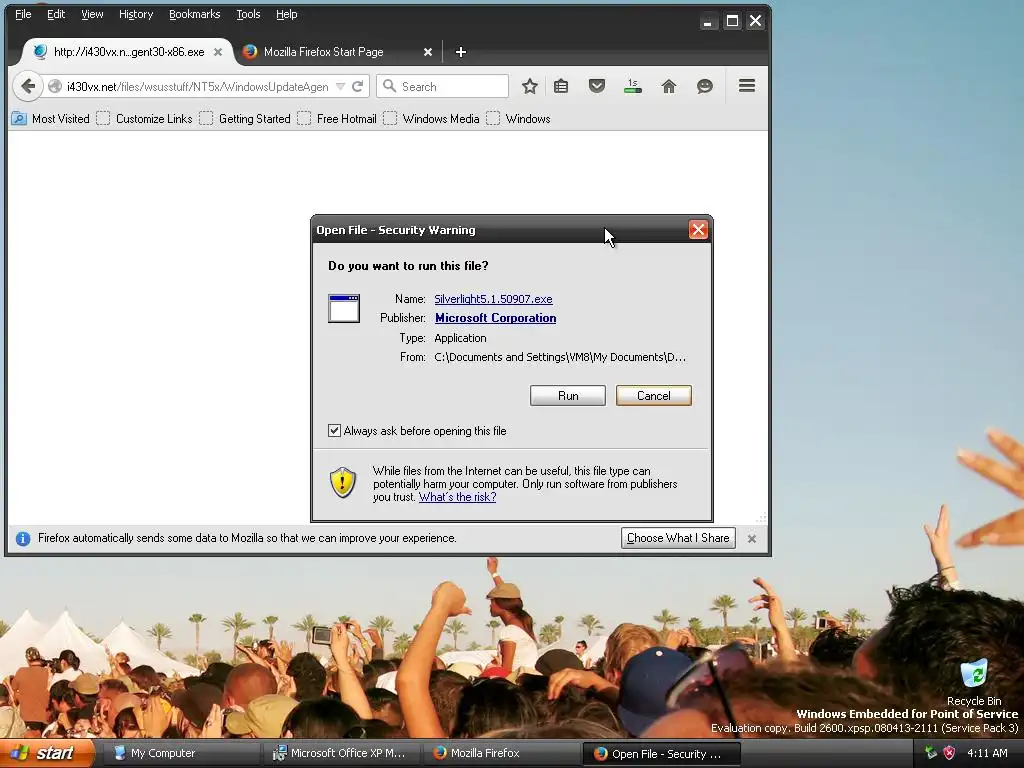
Task: Open the History menu
Action: point(136,14)
